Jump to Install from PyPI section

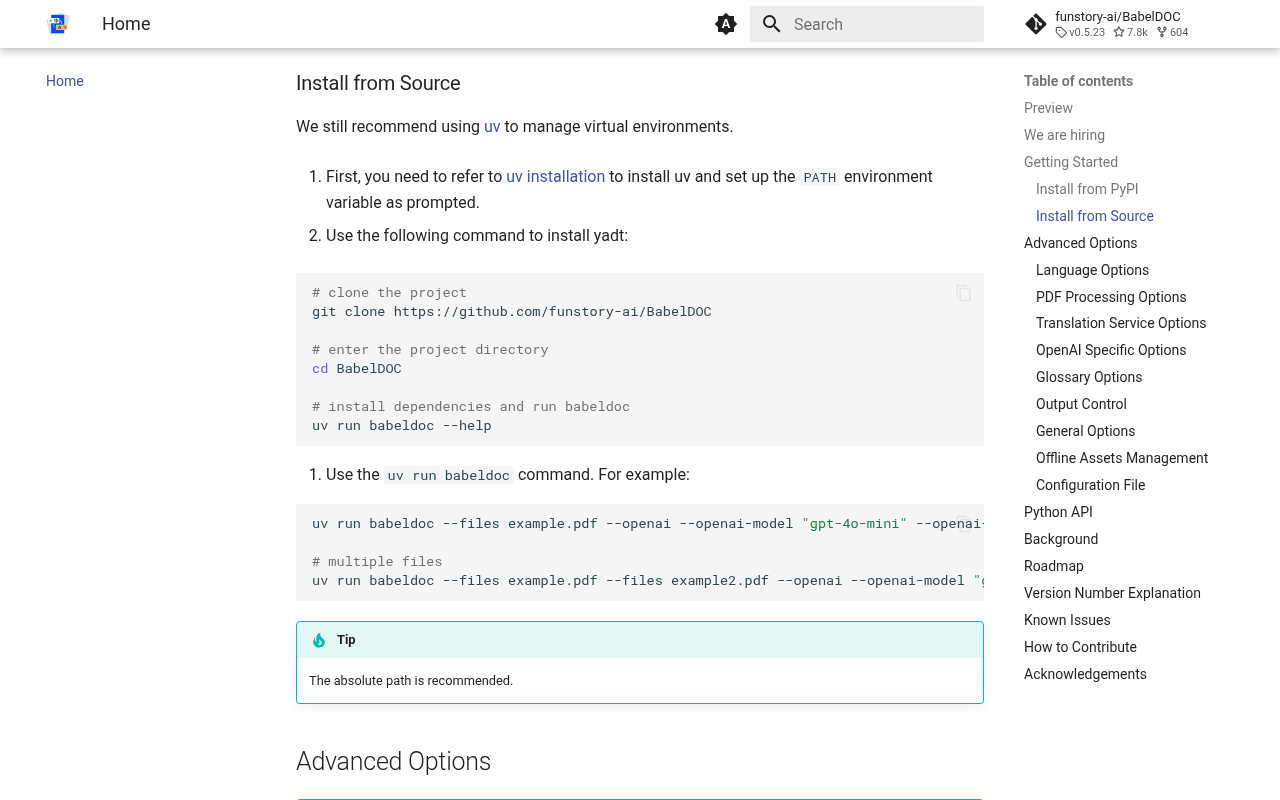coord(1087,189)
